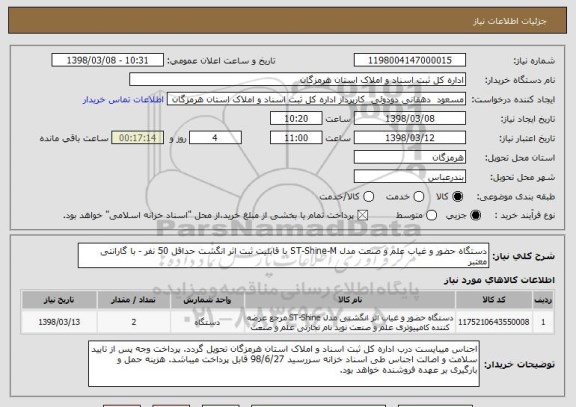Click the 11:00 validity time field
Screen dimensions: 576x407
(296, 138)
